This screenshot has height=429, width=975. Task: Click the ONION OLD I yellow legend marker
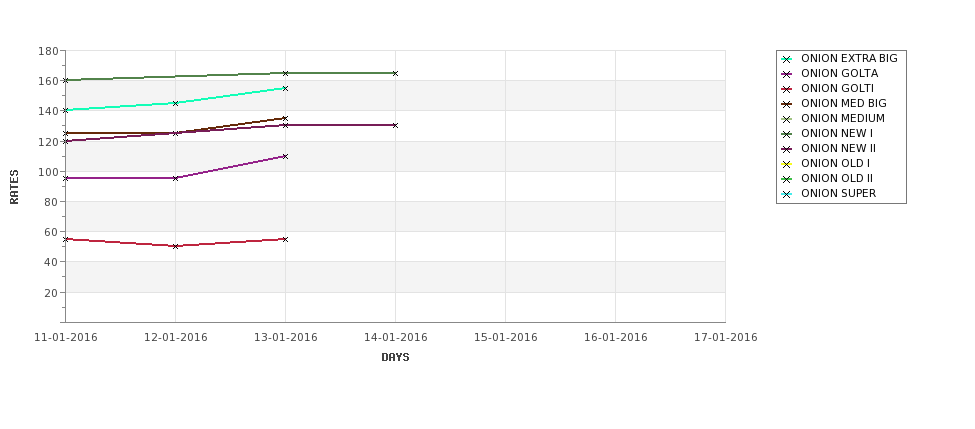click(787, 164)
